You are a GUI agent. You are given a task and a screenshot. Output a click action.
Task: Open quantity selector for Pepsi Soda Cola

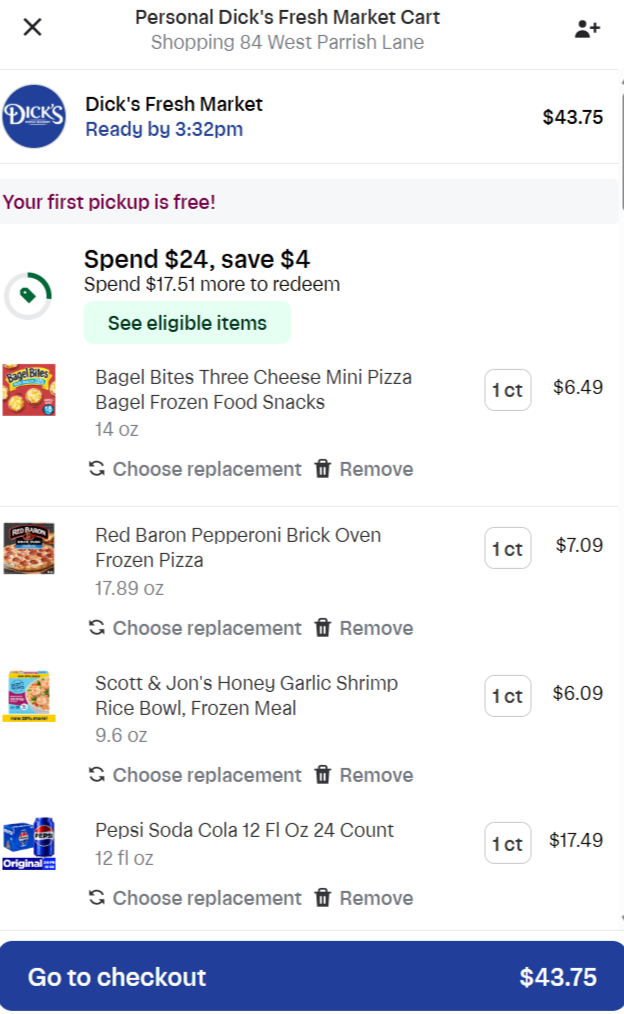click(507, 843)
